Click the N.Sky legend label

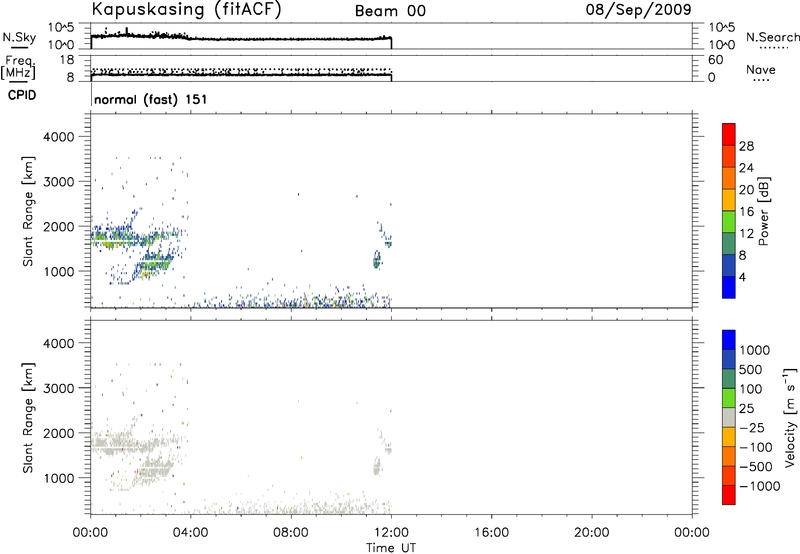pyautogui.click(x=19, y=37)
